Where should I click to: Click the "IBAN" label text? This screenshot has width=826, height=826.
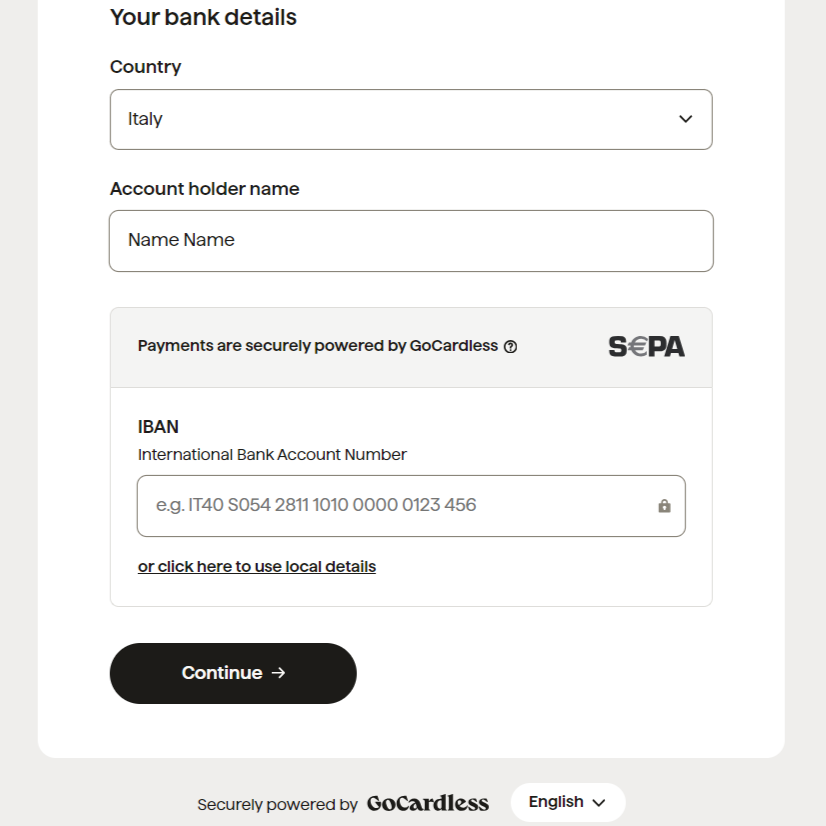click(158, 427)
